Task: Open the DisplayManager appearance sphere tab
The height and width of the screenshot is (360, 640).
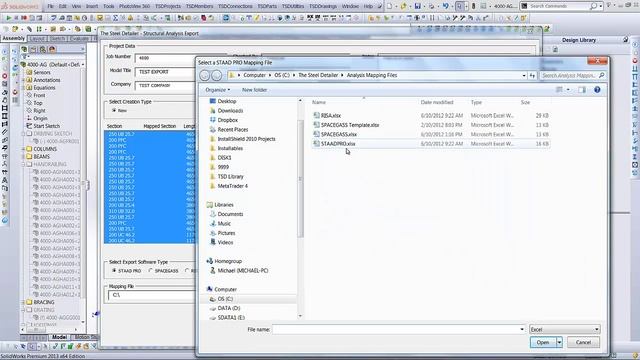Action: click(52, 49)
